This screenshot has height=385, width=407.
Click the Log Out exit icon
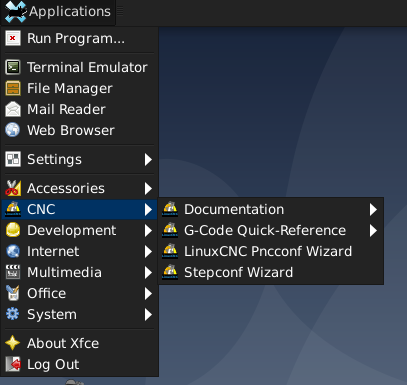[x=13, y=364]
